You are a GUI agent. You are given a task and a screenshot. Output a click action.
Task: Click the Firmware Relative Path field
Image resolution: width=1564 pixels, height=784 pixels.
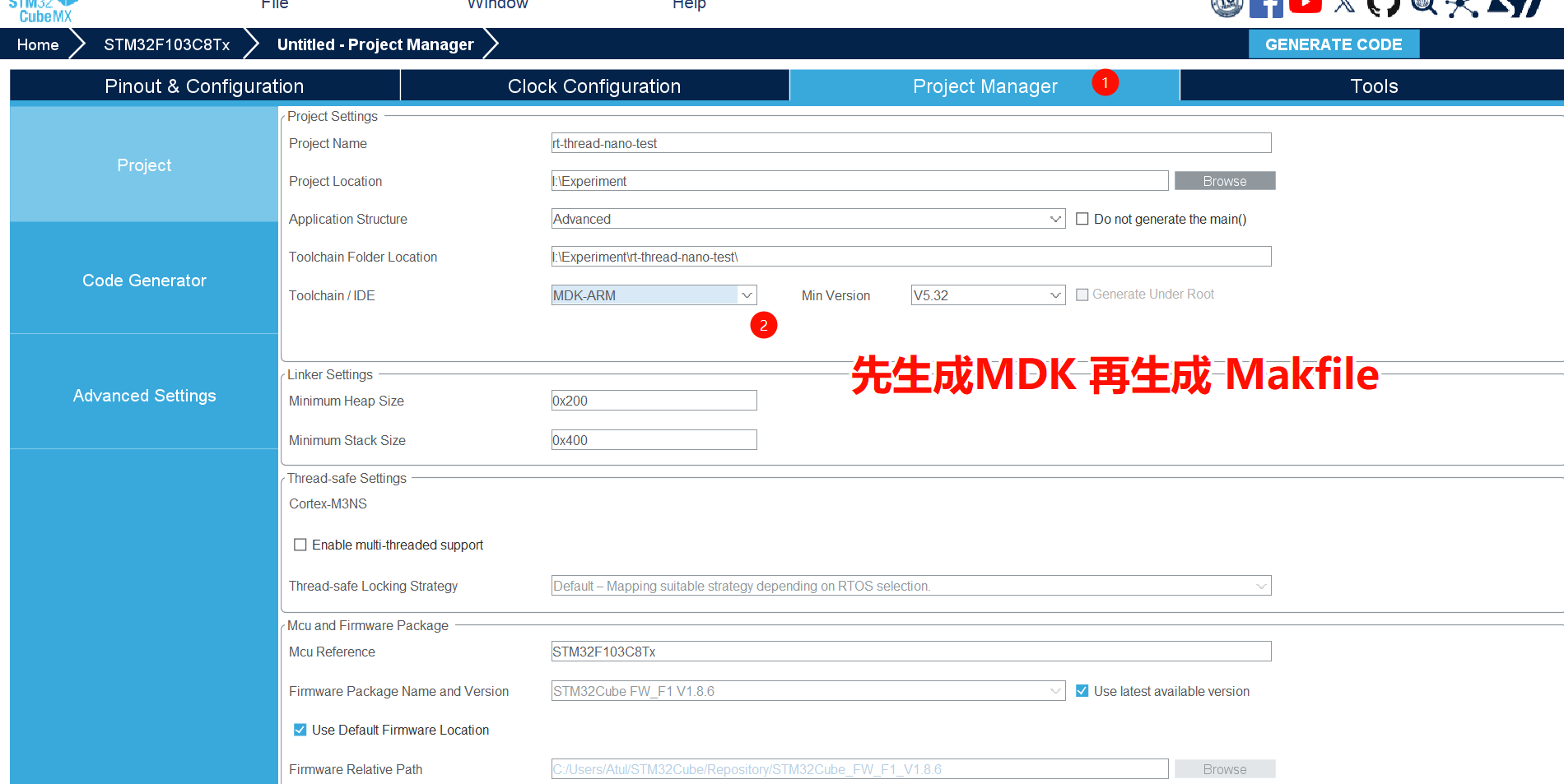coord(859,769)
